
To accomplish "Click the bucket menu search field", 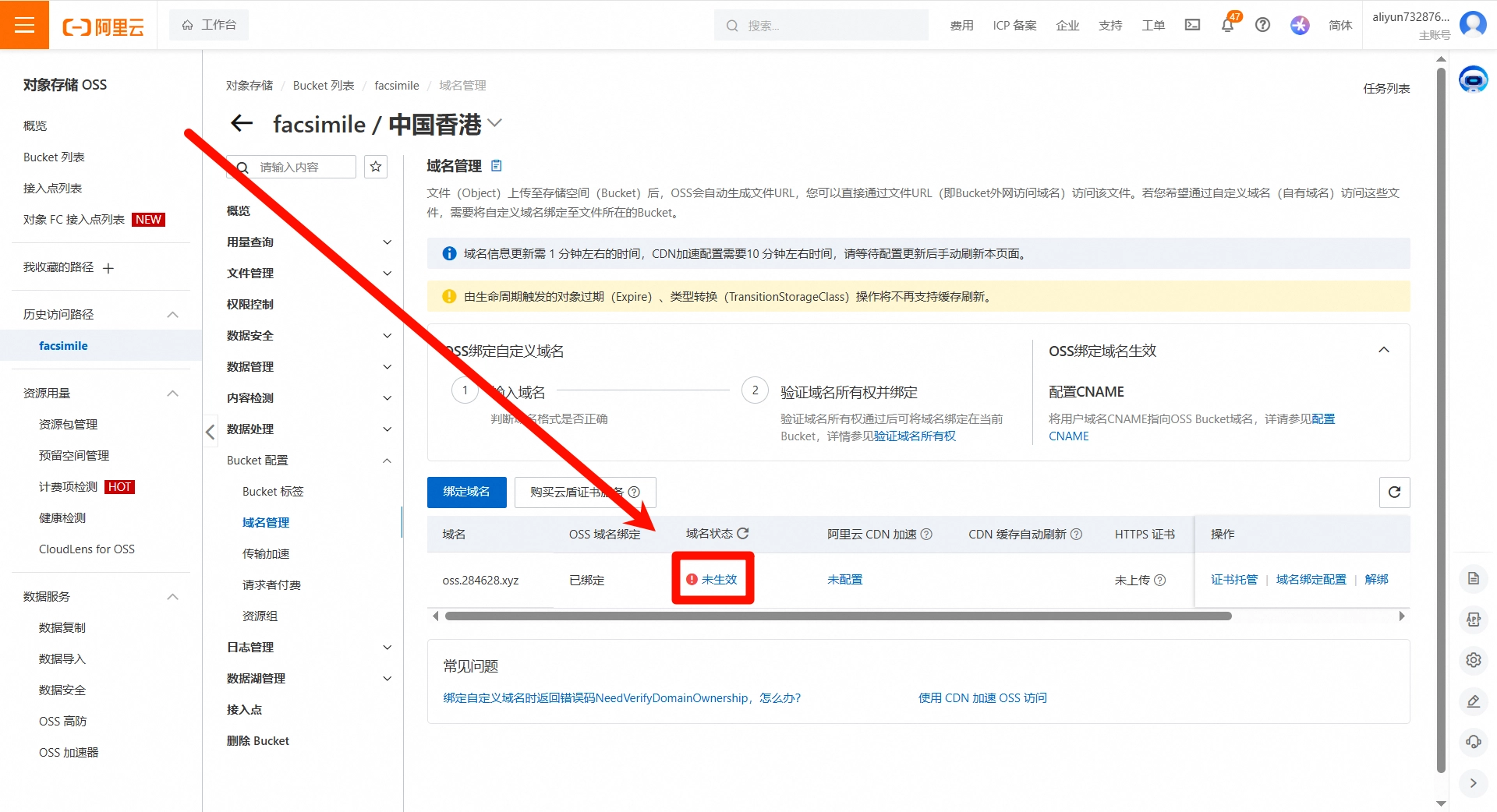I will pos(292,167).
